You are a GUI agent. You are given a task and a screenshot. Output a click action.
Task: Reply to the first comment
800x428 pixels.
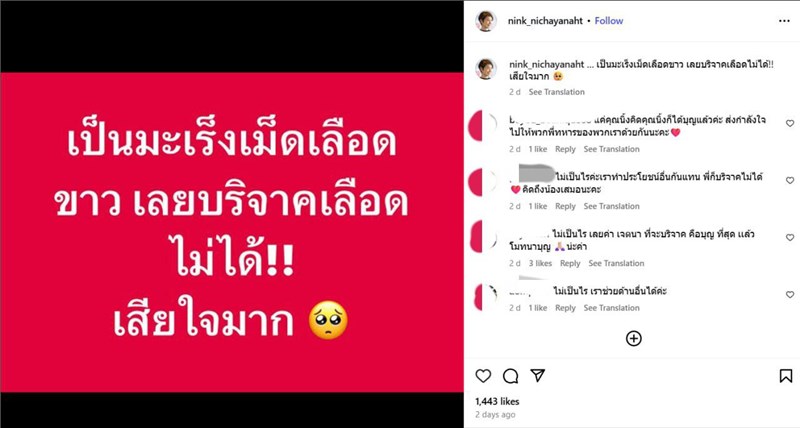point(565,149)
